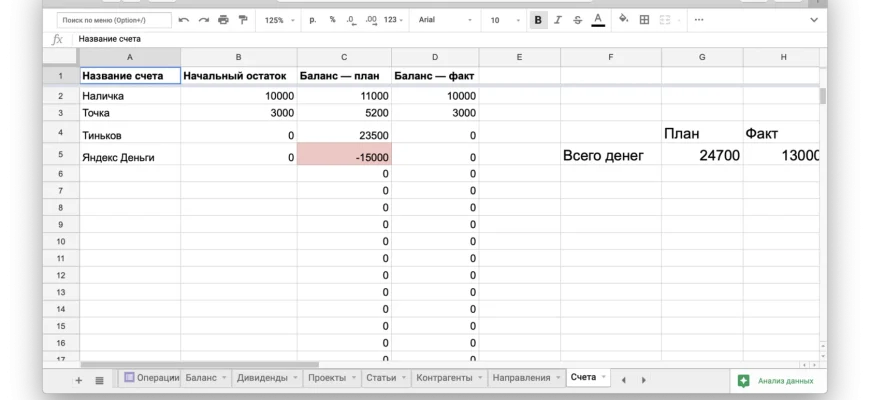Open the 125% zoom dropdown
870x400 pixels.
pyautogui.click(x=279, y=20)
